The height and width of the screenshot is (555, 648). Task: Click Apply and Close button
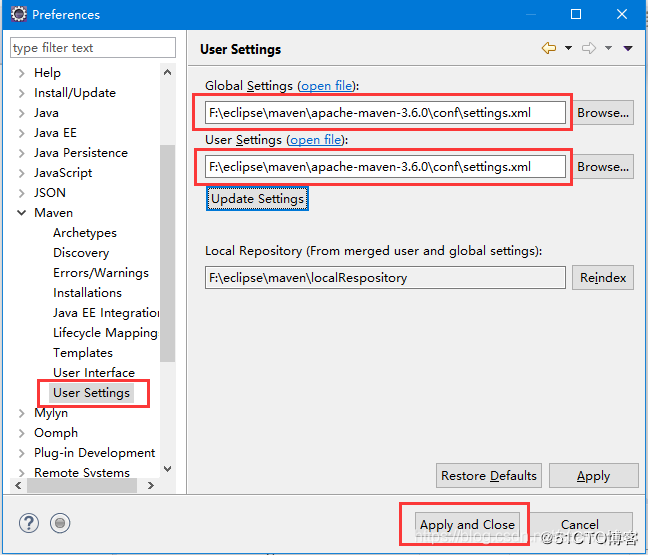467,524
